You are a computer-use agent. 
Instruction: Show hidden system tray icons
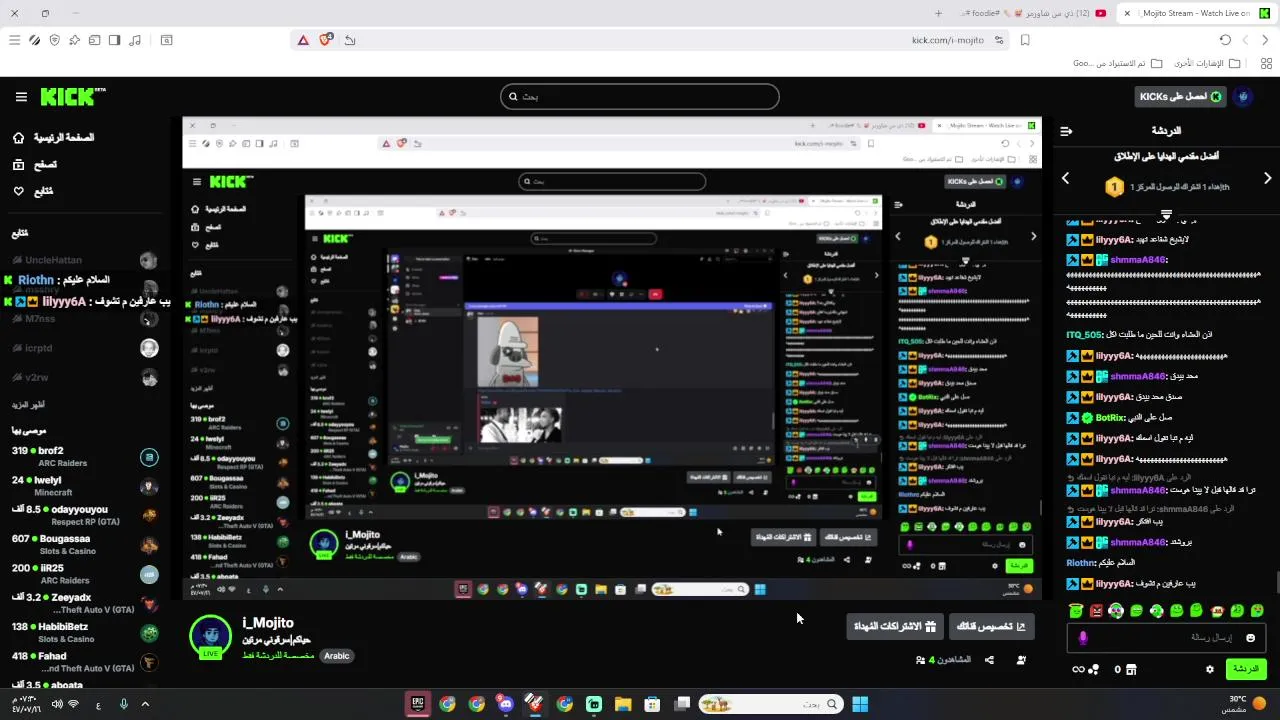[145, 704]
